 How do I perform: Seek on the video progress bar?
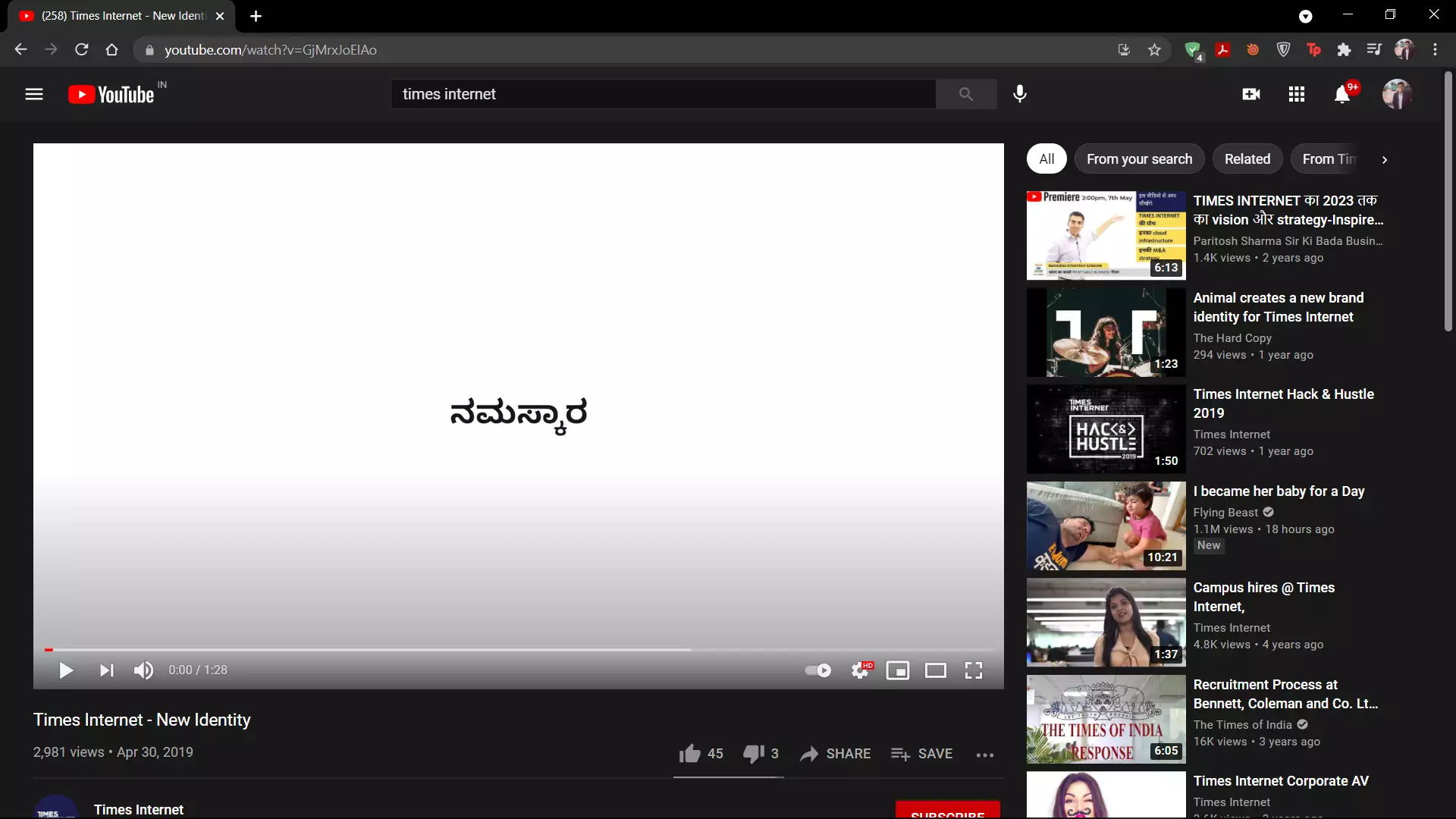tap(519, 650)
